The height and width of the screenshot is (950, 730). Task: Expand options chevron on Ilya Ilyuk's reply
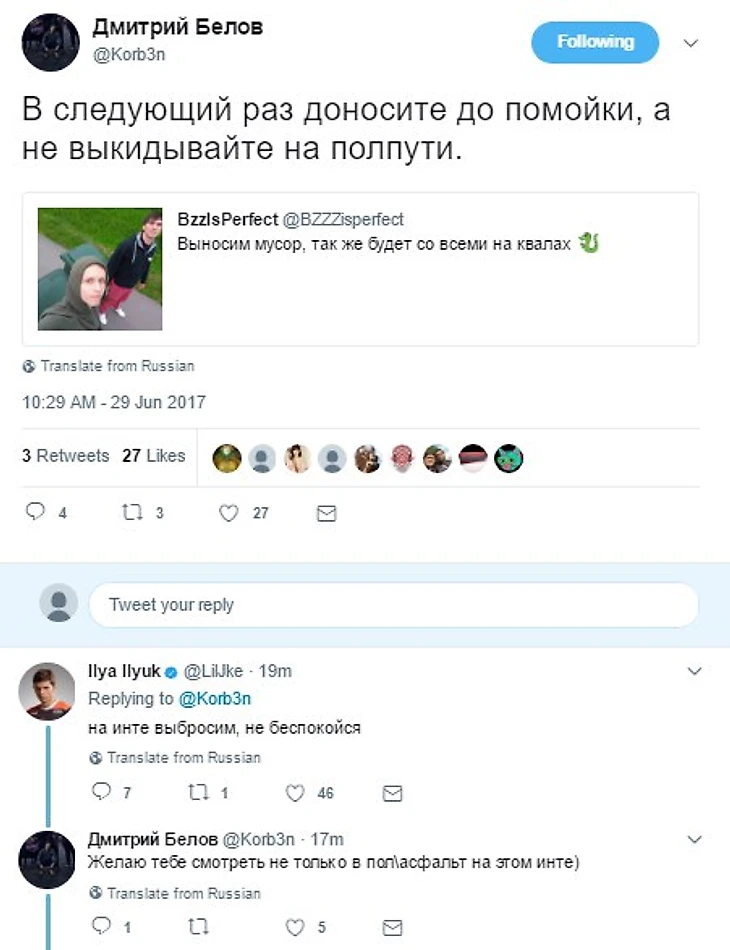[x=695, y=671]
